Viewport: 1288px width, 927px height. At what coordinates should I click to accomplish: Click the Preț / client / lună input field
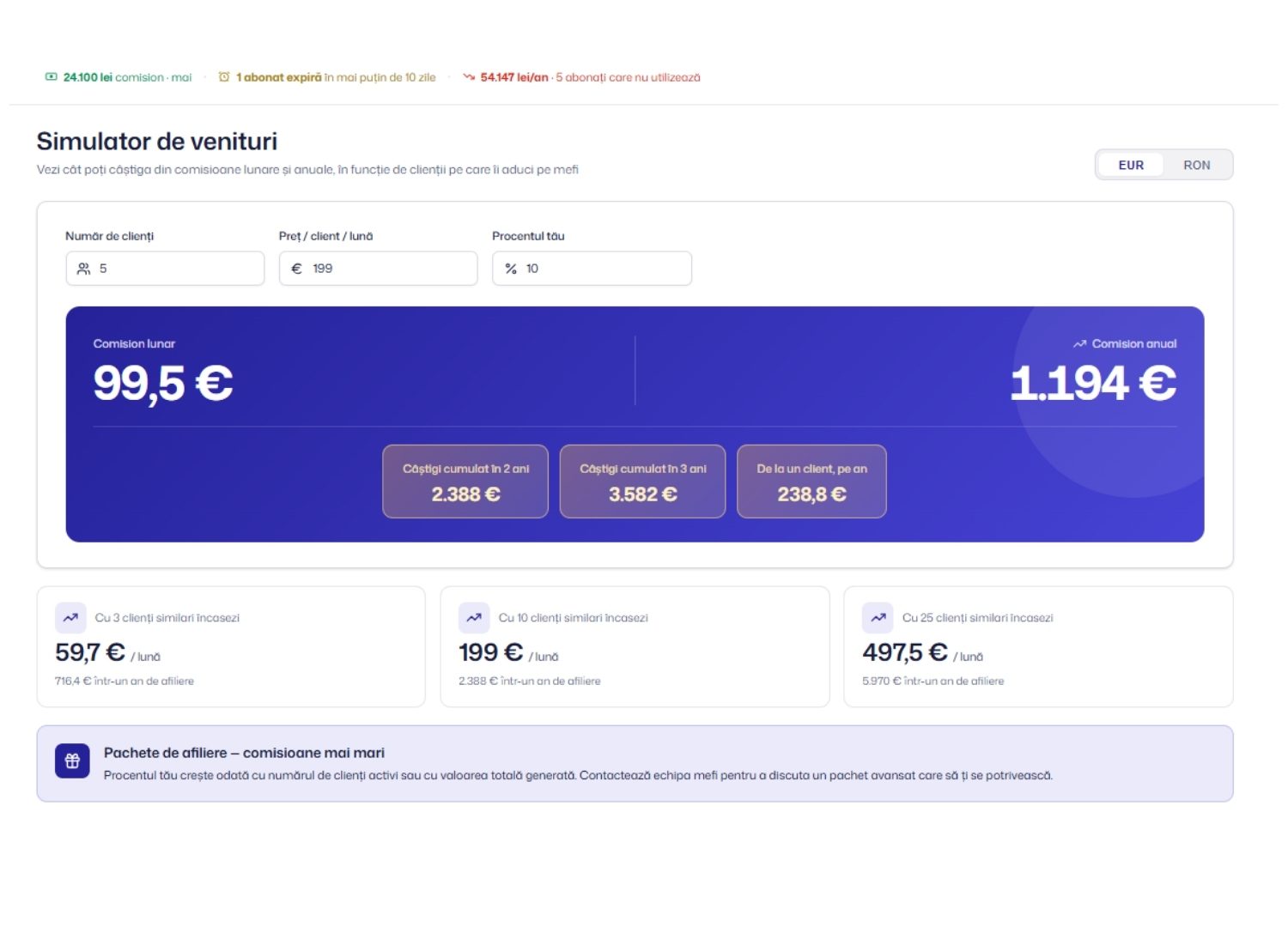point(378,269)
